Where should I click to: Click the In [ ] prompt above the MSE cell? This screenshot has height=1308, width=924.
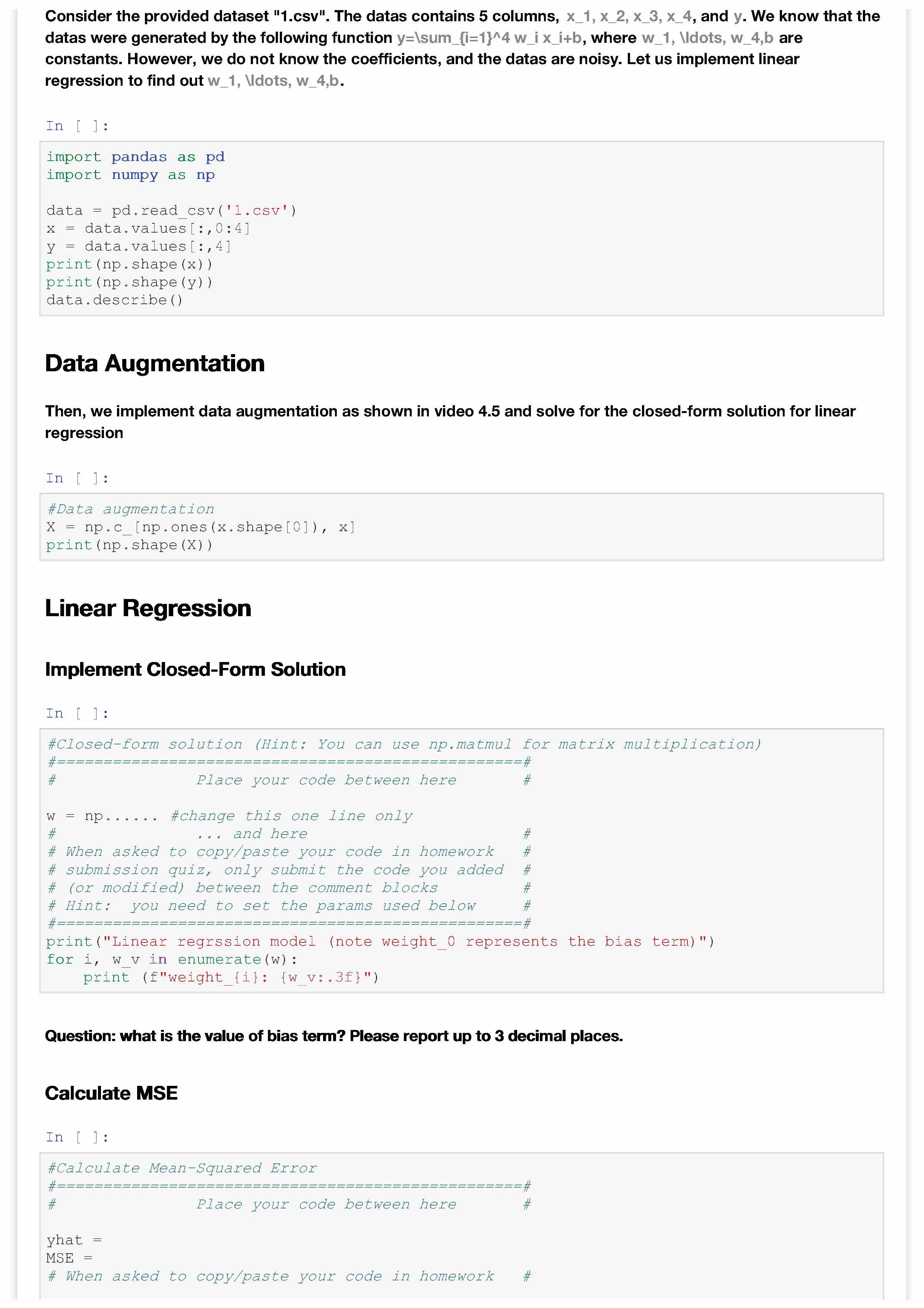click(x=77, y=1137)
